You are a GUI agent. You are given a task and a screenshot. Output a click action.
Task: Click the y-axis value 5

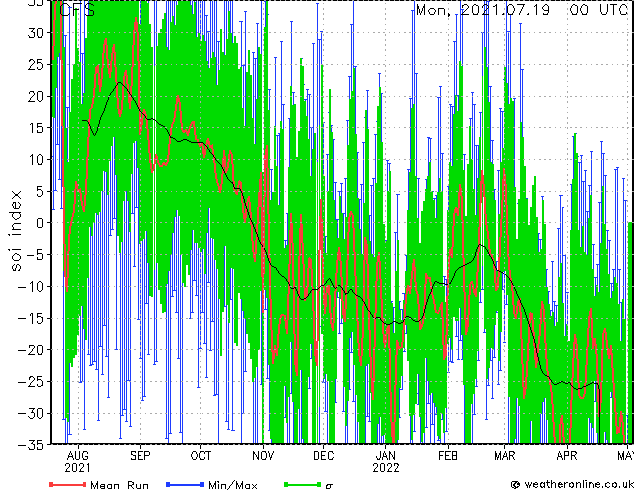(39, 191)
